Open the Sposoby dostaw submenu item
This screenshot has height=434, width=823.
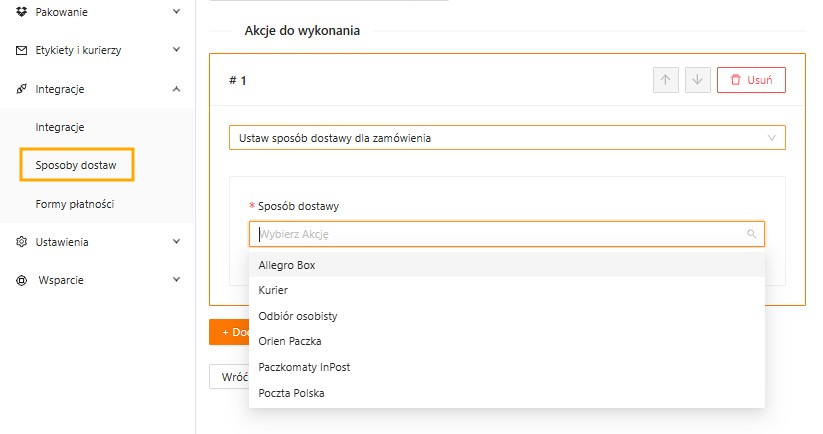77,165
